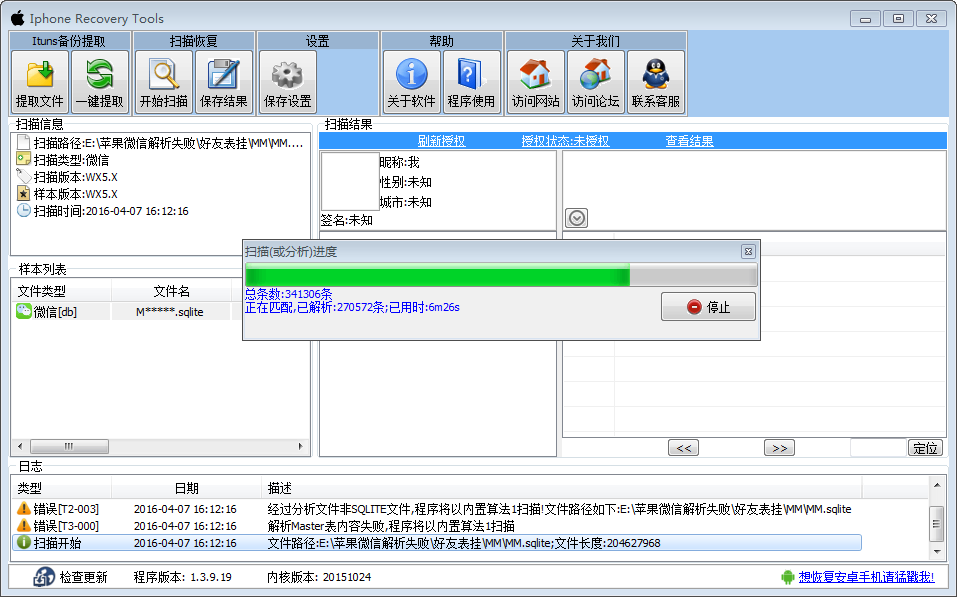
Task: Click 访问网站 visit website button
Action: [535, 82]
